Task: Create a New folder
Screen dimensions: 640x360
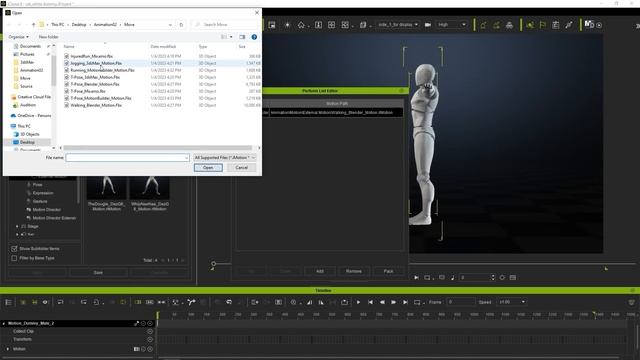Action: coord(49,37)
